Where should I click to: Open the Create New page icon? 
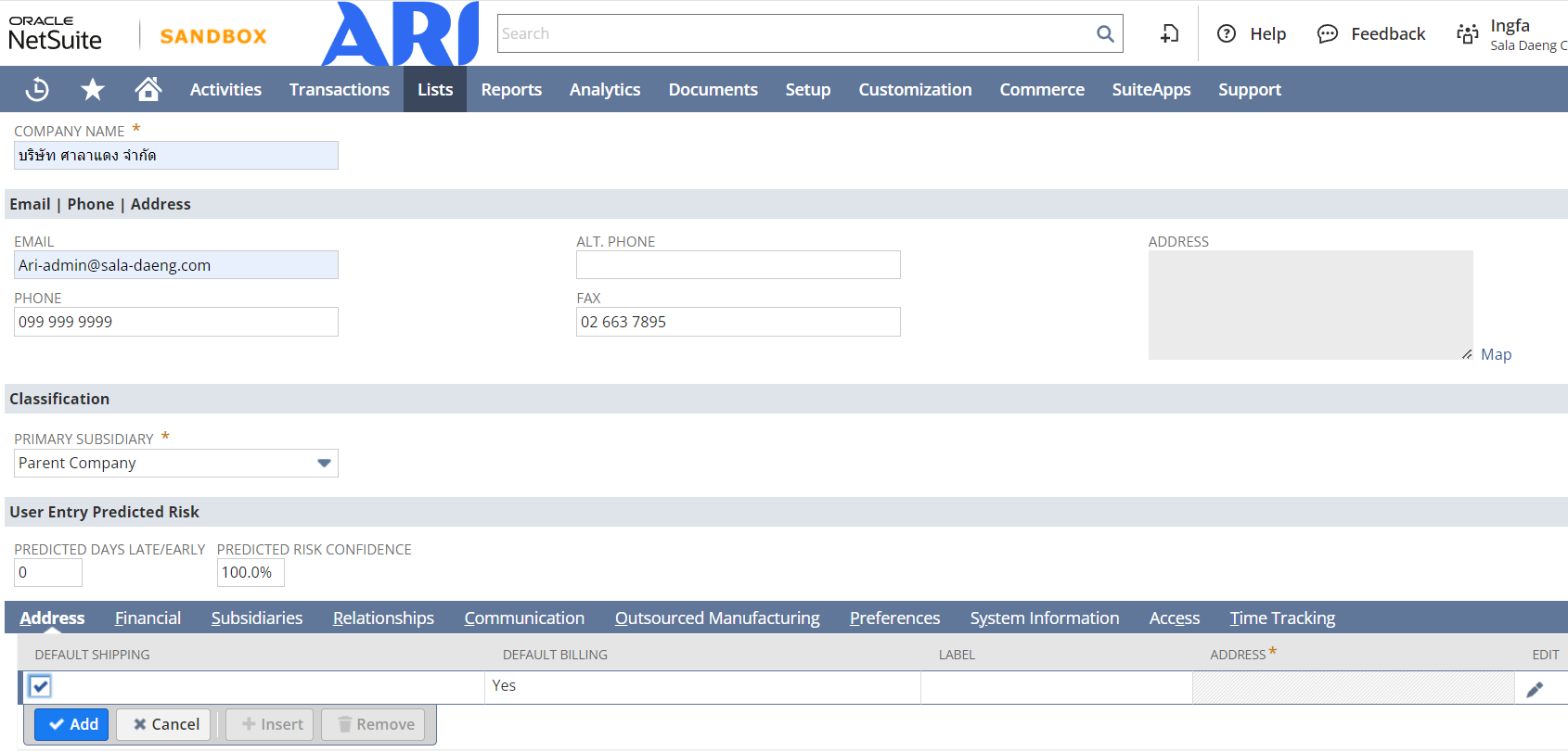[1170, 33]
